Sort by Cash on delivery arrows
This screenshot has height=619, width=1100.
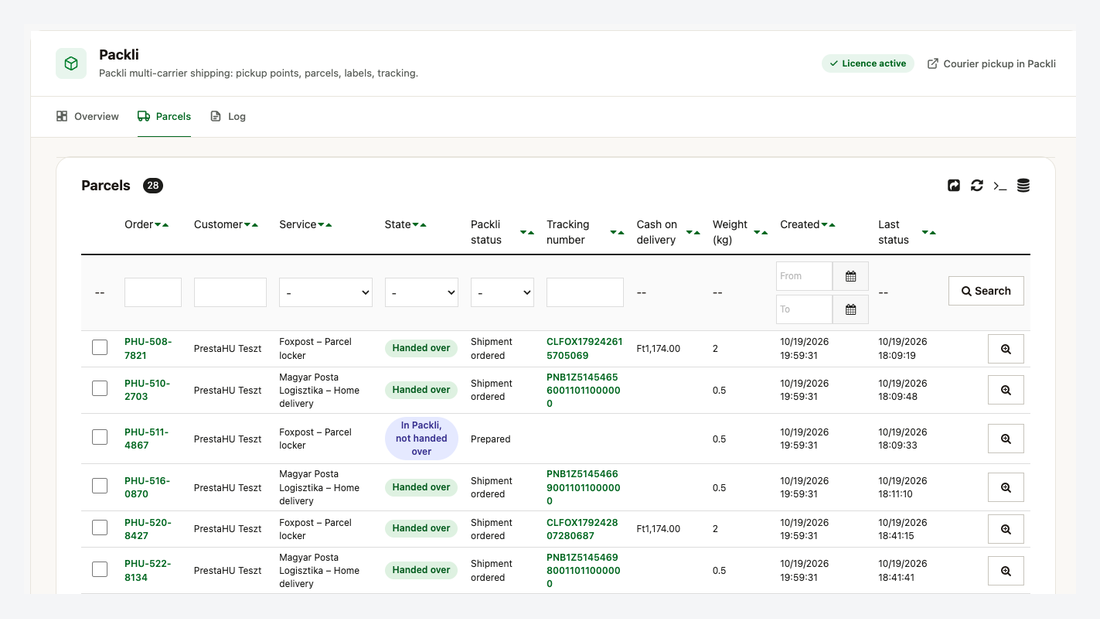pos(693,232)
